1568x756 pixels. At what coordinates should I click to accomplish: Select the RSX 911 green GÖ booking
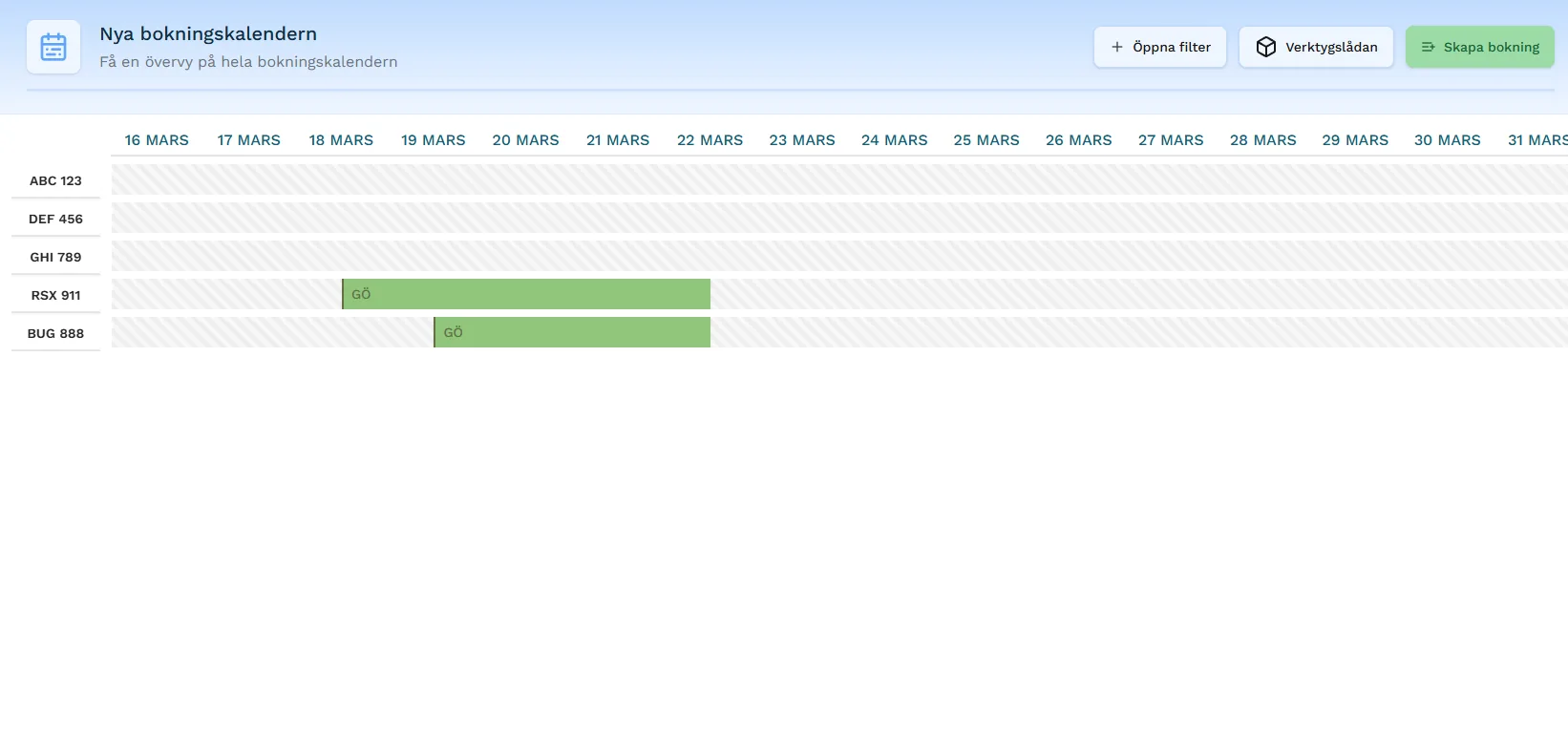[x=525, y=294]
